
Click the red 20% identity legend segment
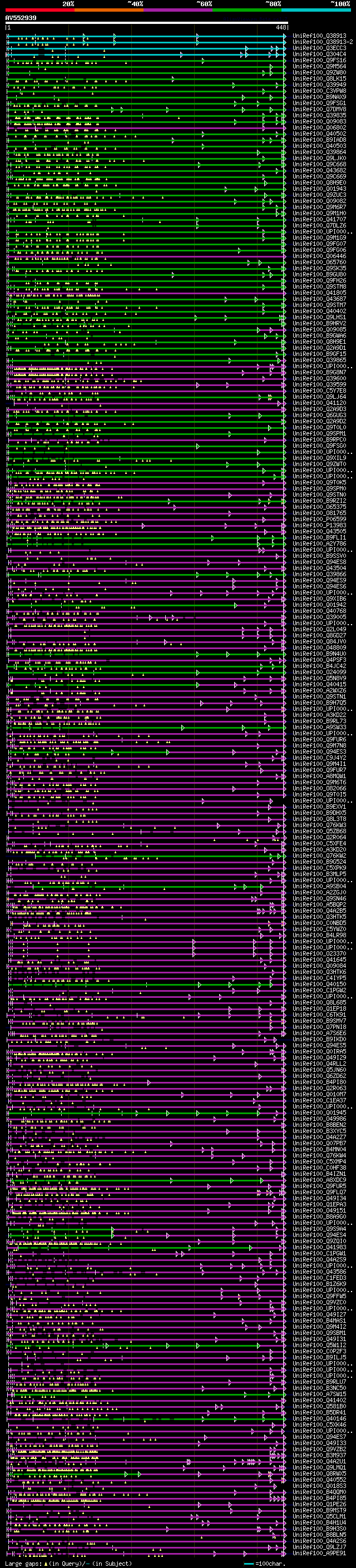pos(39,10)
